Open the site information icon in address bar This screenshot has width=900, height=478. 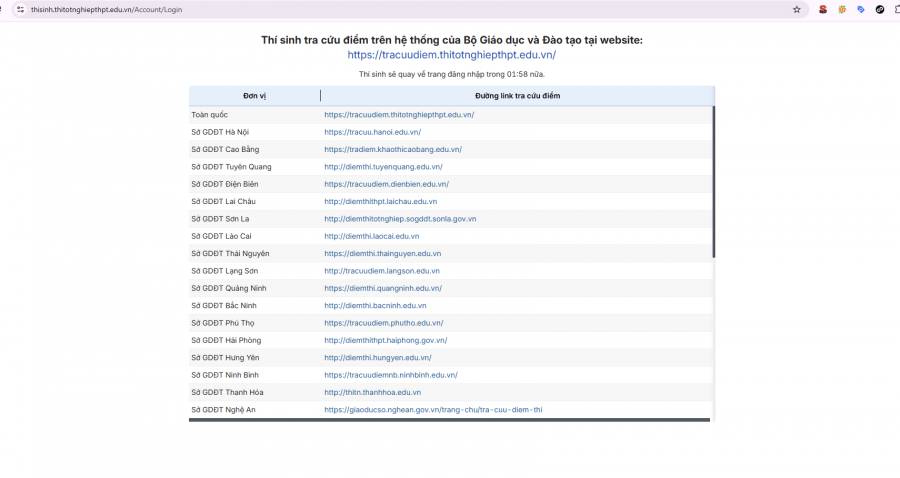20,10
